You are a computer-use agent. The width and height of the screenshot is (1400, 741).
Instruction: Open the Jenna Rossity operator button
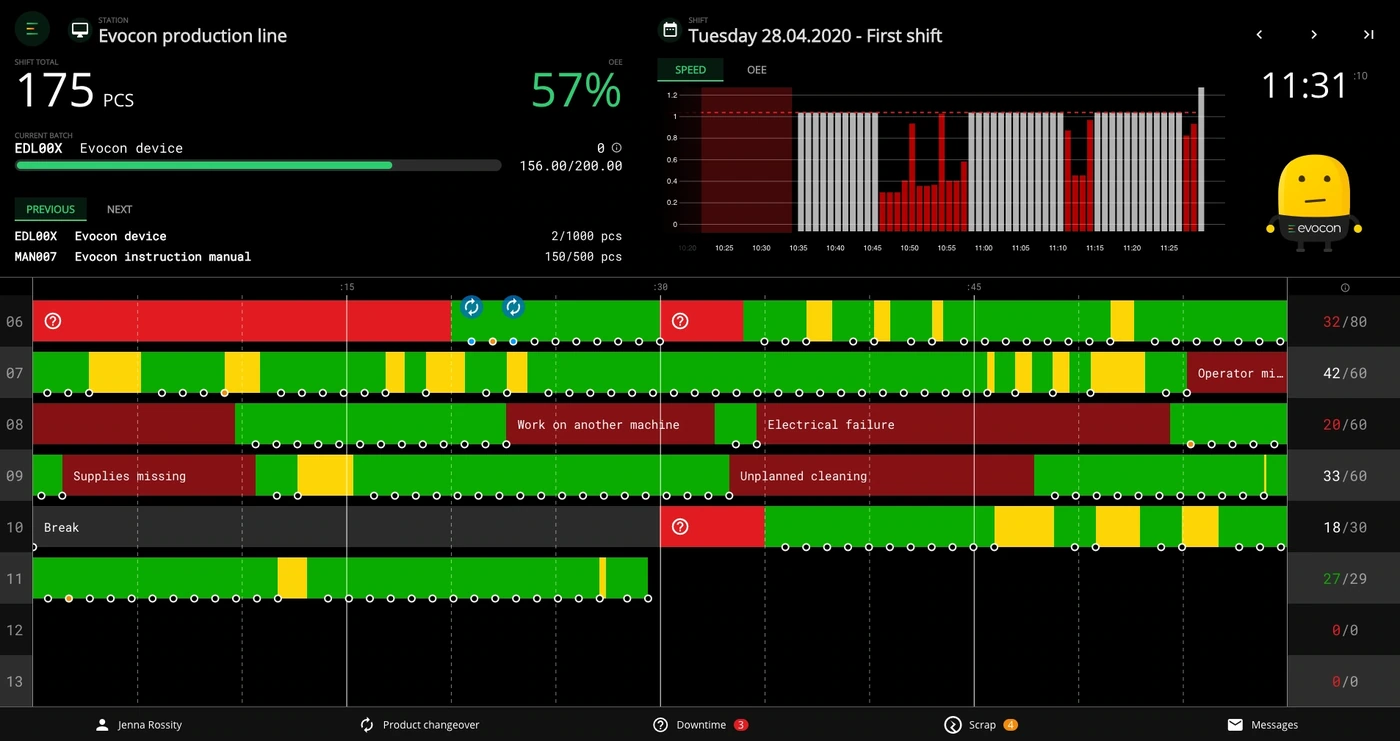(x=139, y=725)
